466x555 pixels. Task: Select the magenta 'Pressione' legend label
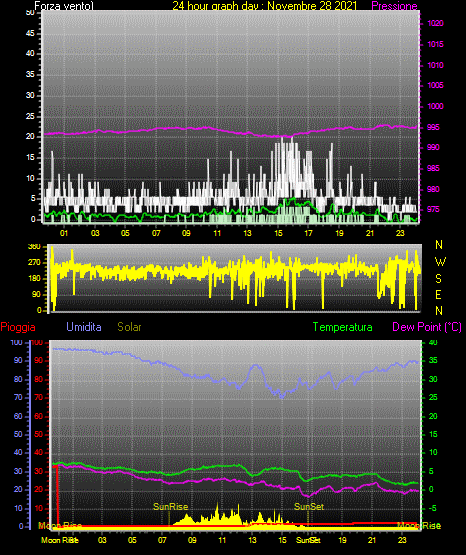click(394, 6)
